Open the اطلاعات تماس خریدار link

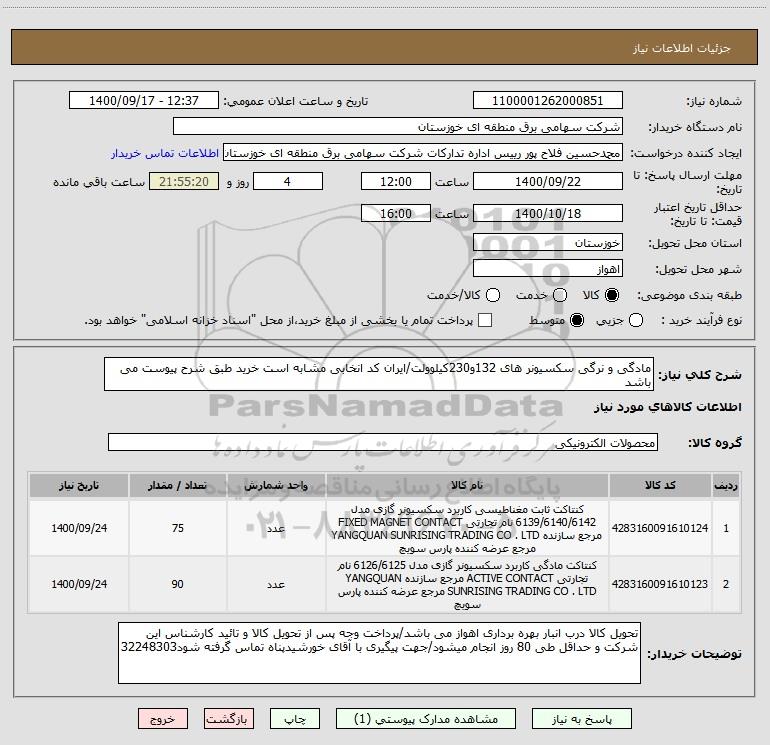tap(165, 153)
